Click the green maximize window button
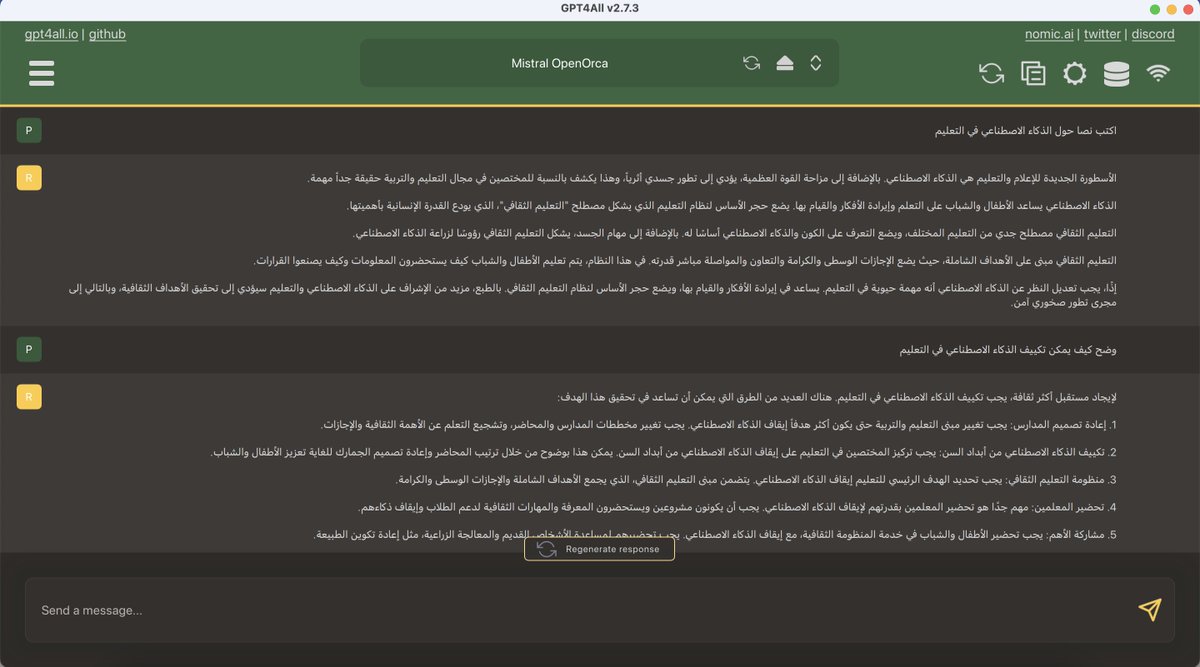Screen dimensions: 1200x667 click(1155, 8)
